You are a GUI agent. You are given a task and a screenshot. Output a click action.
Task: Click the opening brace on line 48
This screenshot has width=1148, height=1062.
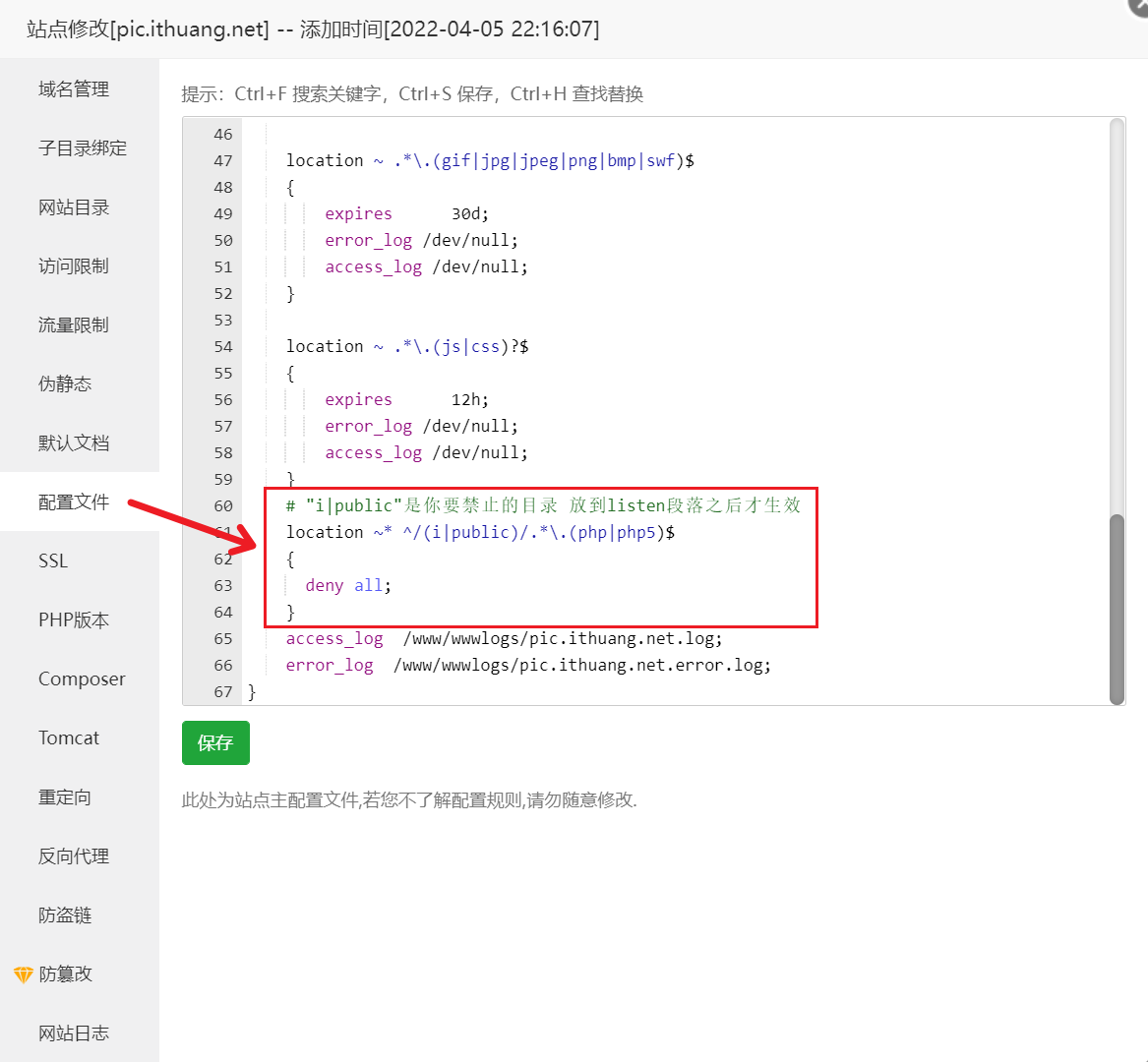tap(290, 188)
